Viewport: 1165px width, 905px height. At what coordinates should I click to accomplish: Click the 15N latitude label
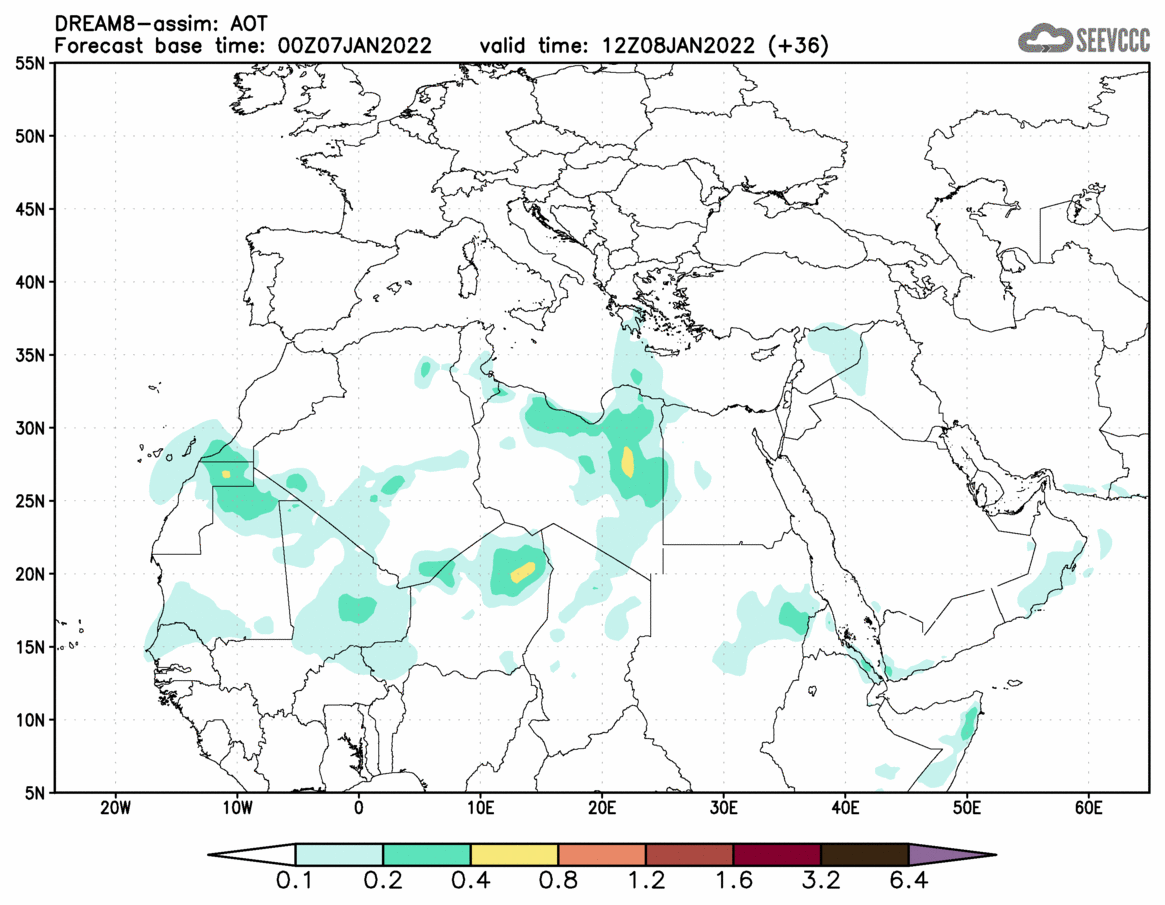point(29,646)
